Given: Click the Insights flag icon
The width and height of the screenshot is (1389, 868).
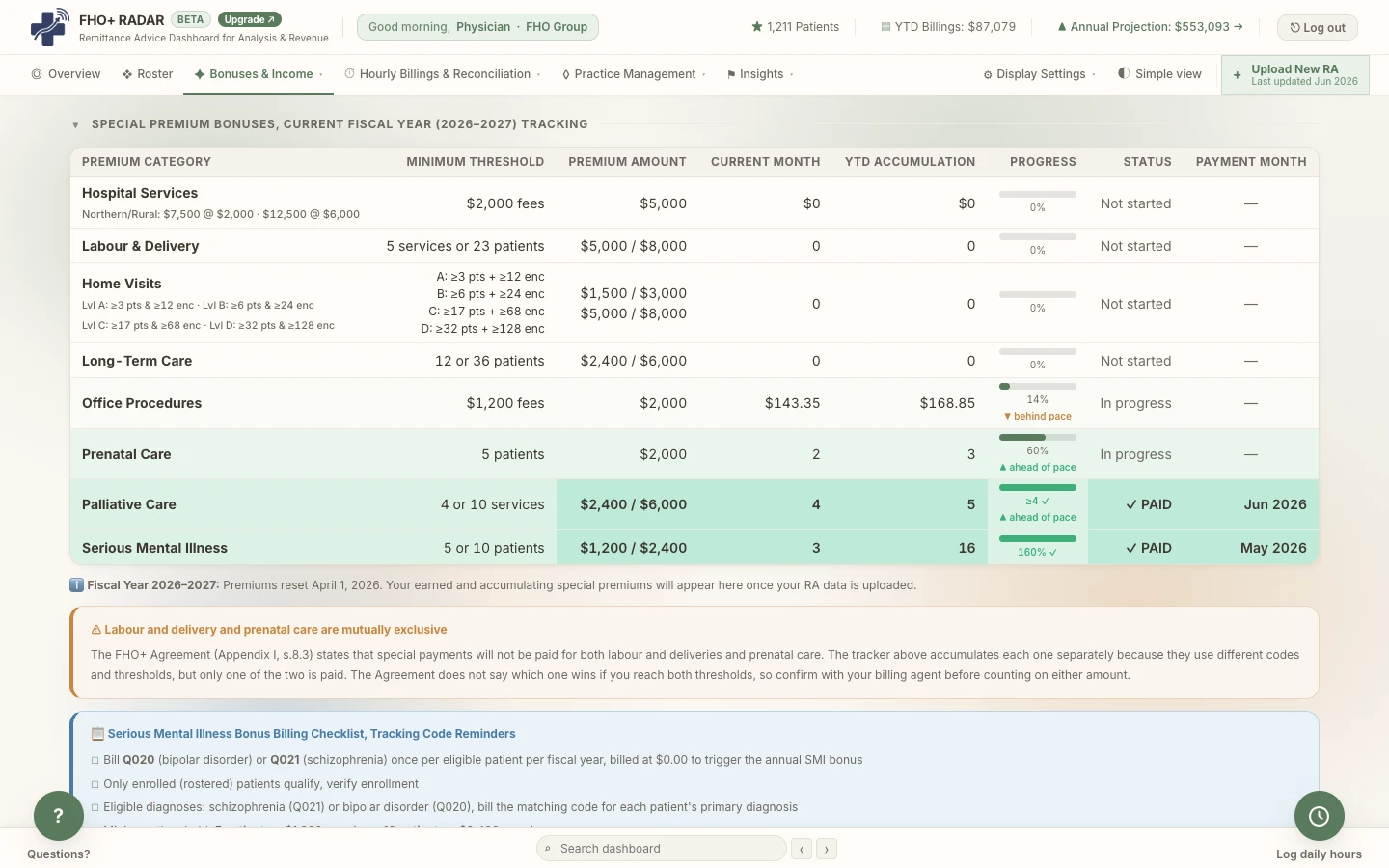Looking at the screenshot, I should tap(731, 74).
